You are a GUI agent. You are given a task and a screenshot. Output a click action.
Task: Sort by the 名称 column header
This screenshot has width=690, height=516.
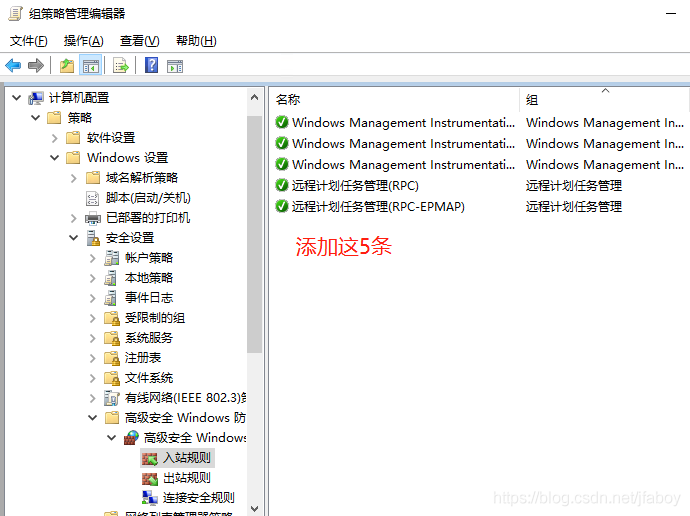tap(395, 99)
